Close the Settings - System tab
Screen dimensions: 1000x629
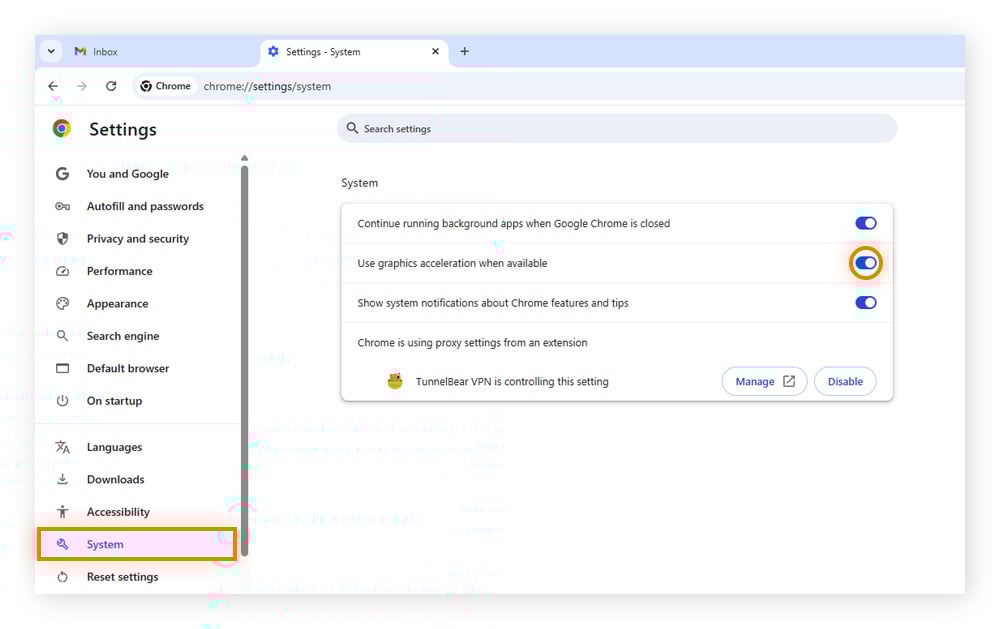coord(435,51)
